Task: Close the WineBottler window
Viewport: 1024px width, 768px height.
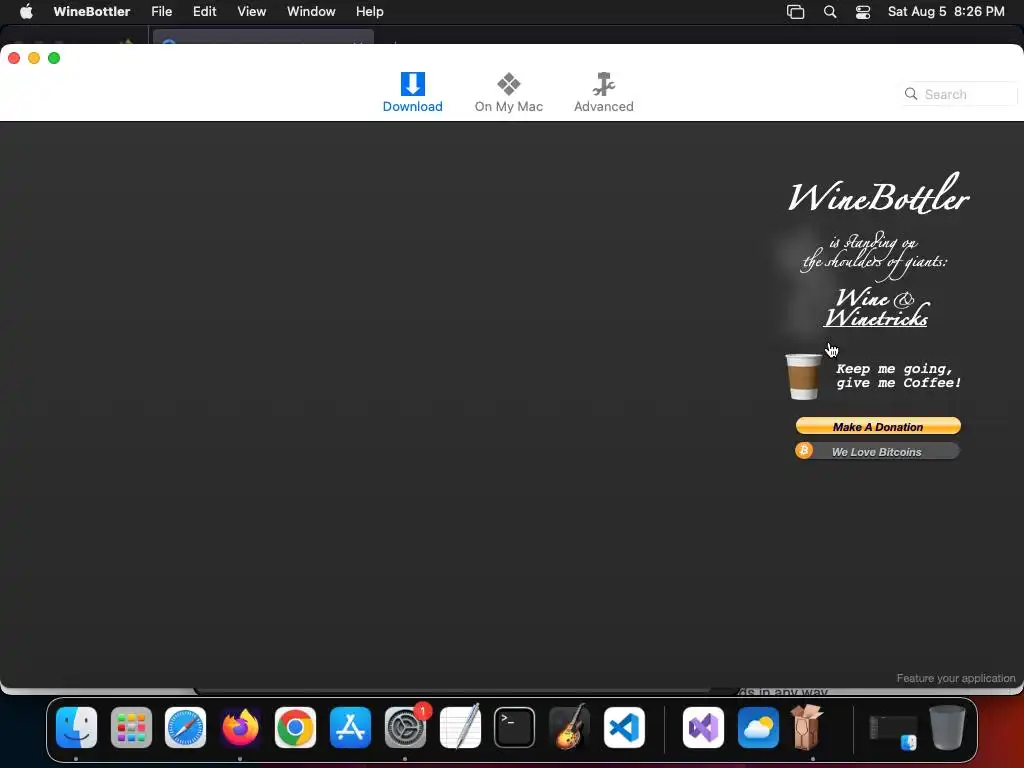Action: [14, 58]
